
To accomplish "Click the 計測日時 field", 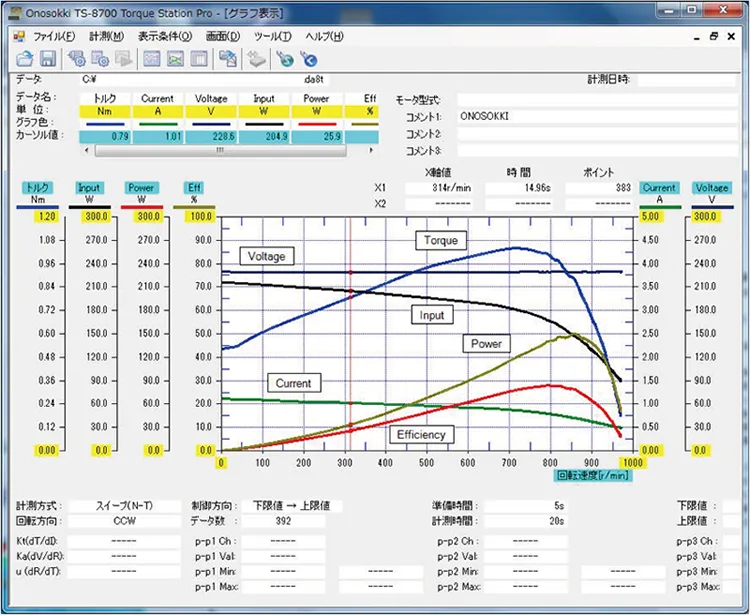I will tap(686, 80).
